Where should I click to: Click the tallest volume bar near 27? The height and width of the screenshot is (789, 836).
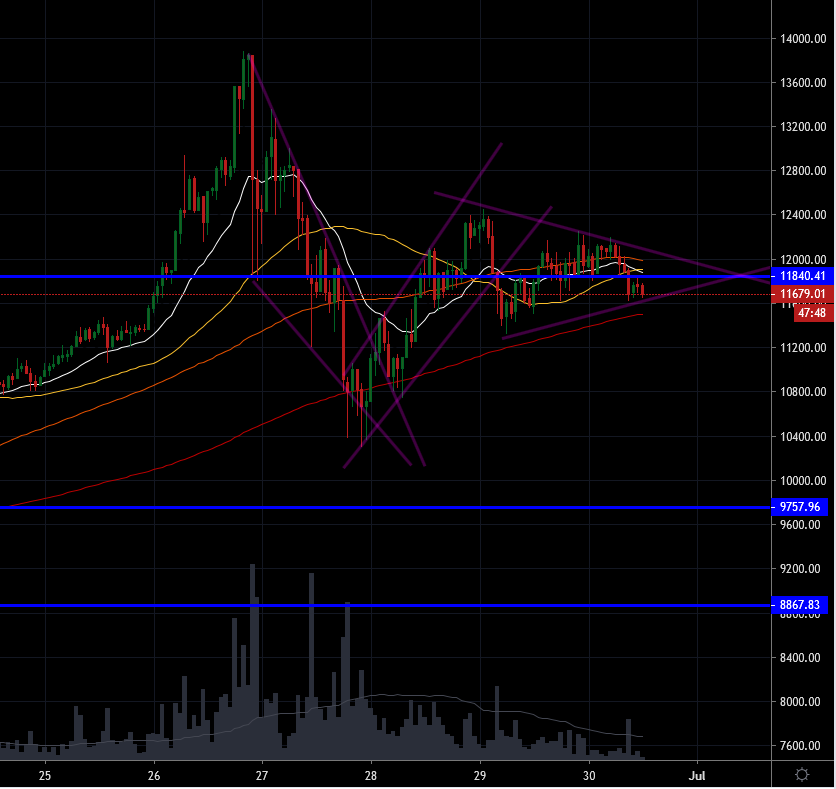tap(252, 661)
